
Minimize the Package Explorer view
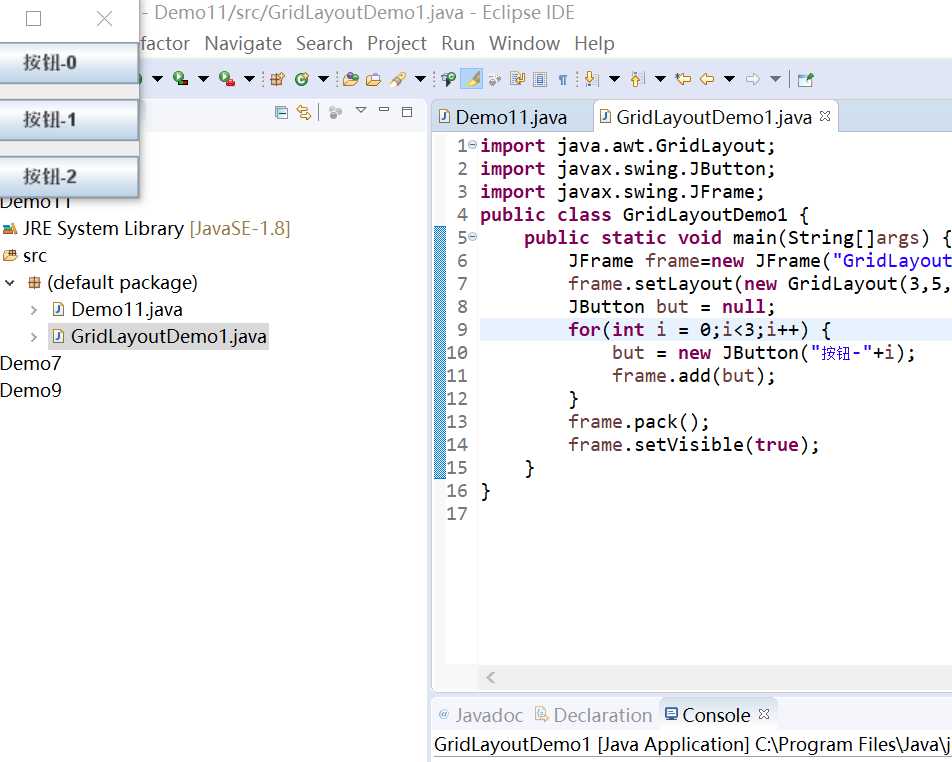[384, 110]
